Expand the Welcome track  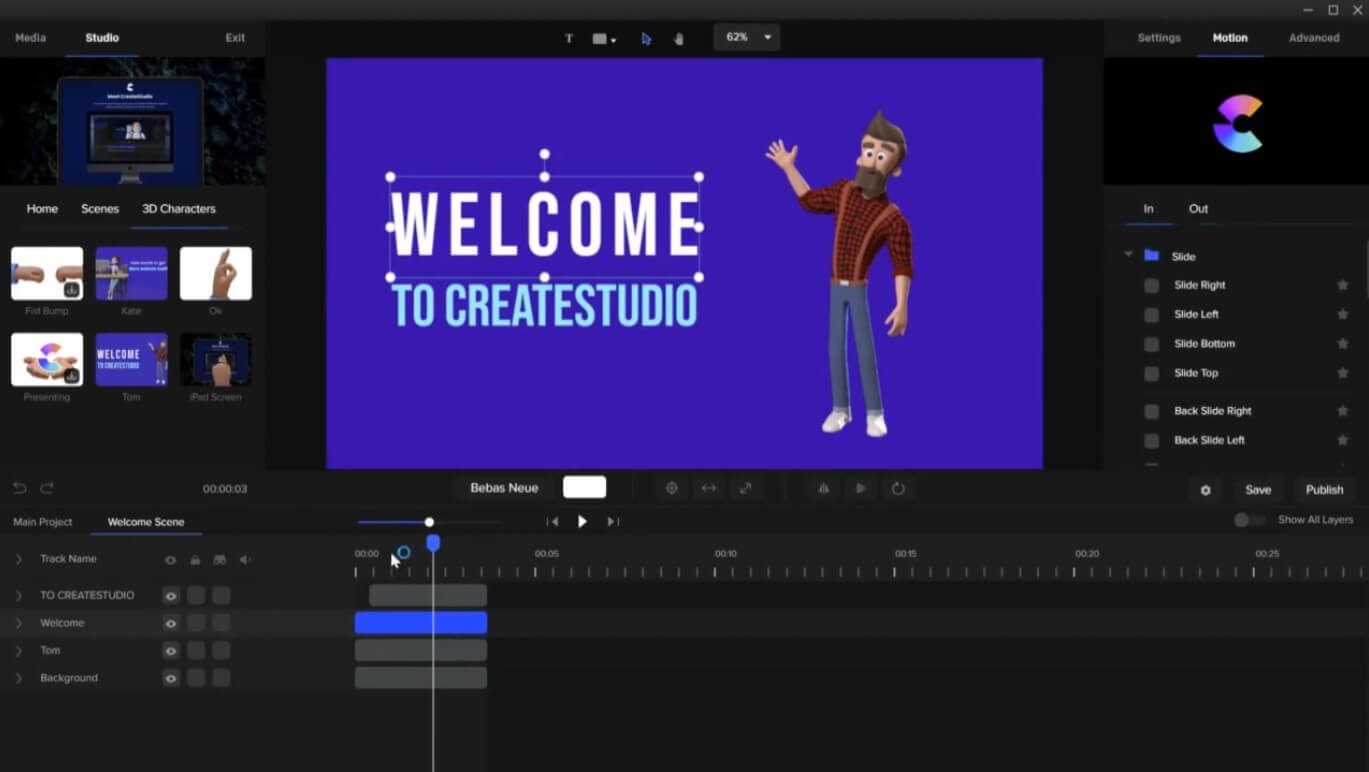18,623
